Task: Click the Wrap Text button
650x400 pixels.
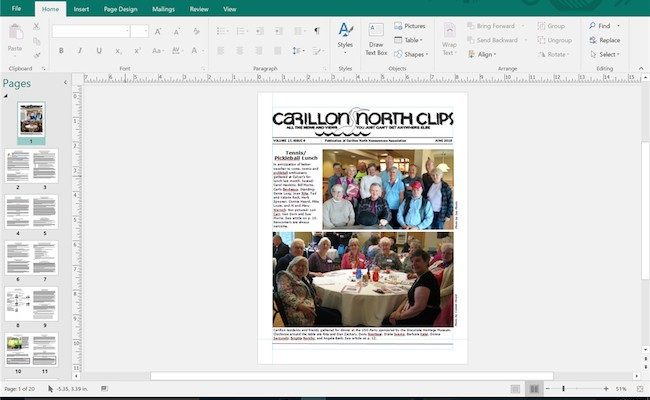Action: point(449,39)
